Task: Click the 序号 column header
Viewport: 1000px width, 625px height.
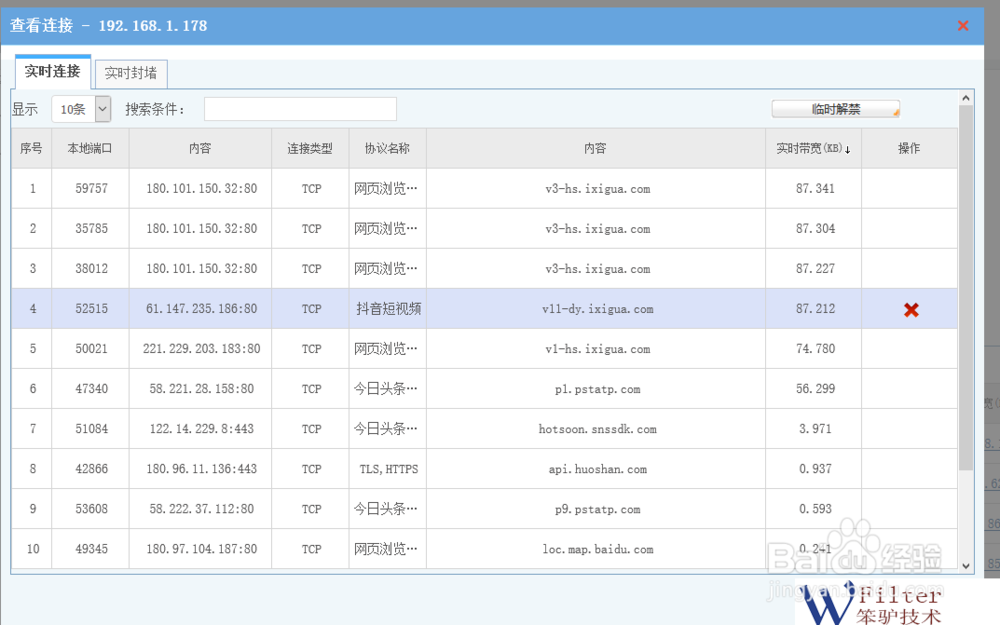Action: tap(31, 149)
